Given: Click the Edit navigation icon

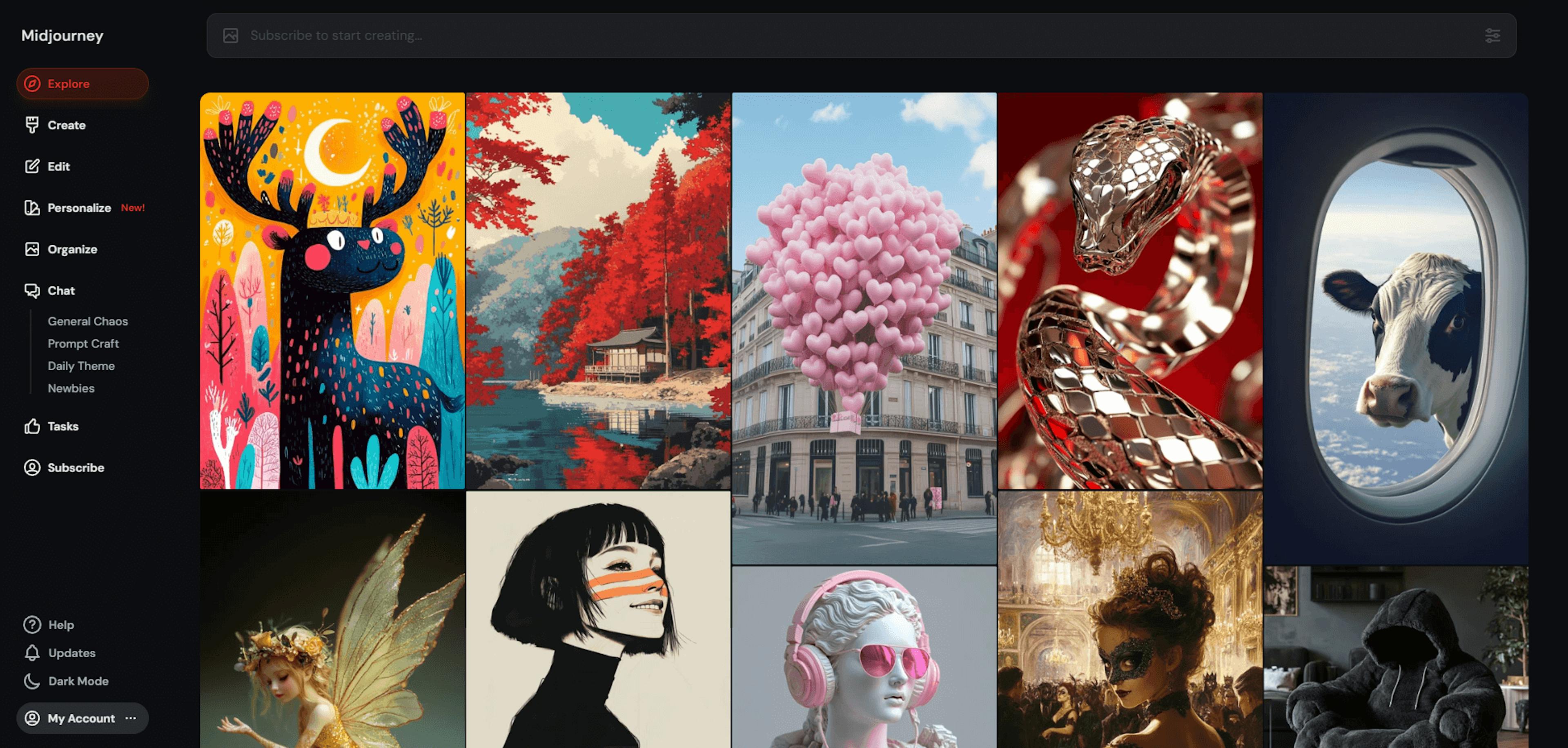Looking at the screenshot, I should (x=31, y=166).
